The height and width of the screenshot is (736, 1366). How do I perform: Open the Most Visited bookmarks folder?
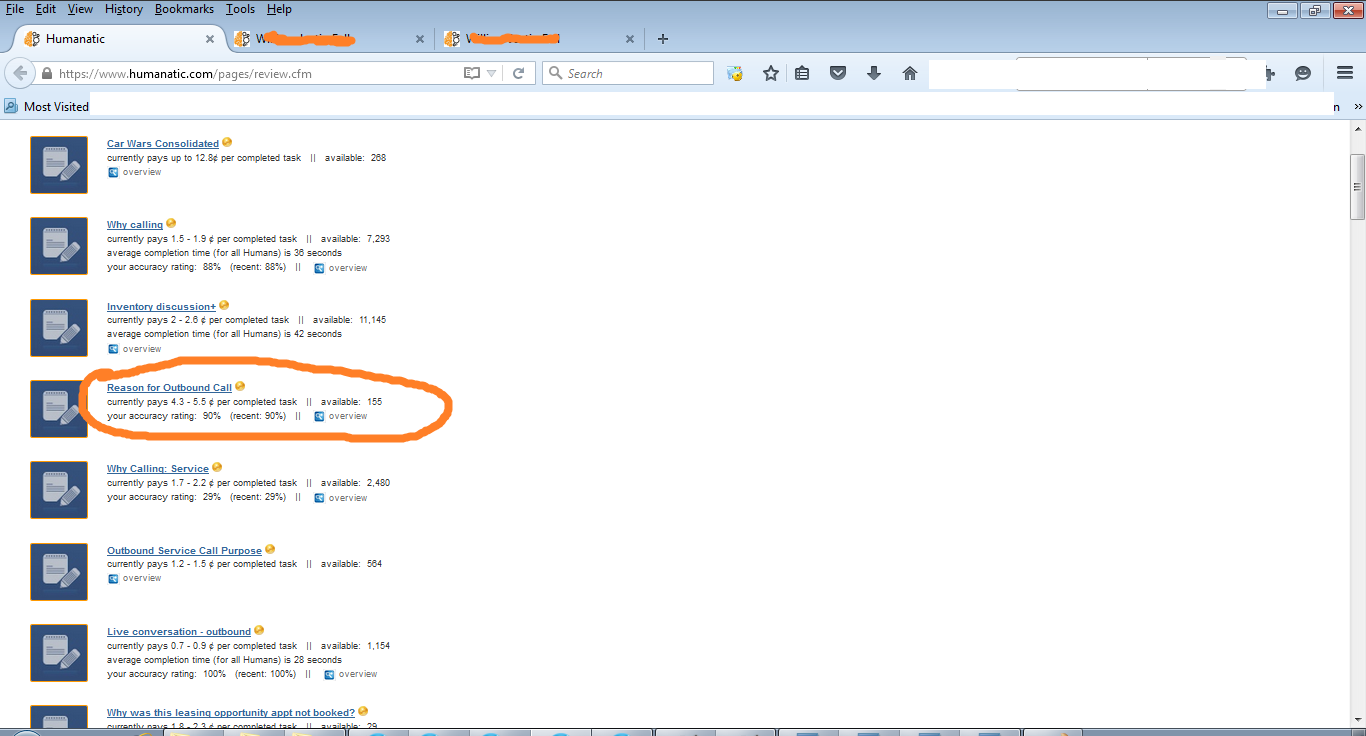[47, 106]
